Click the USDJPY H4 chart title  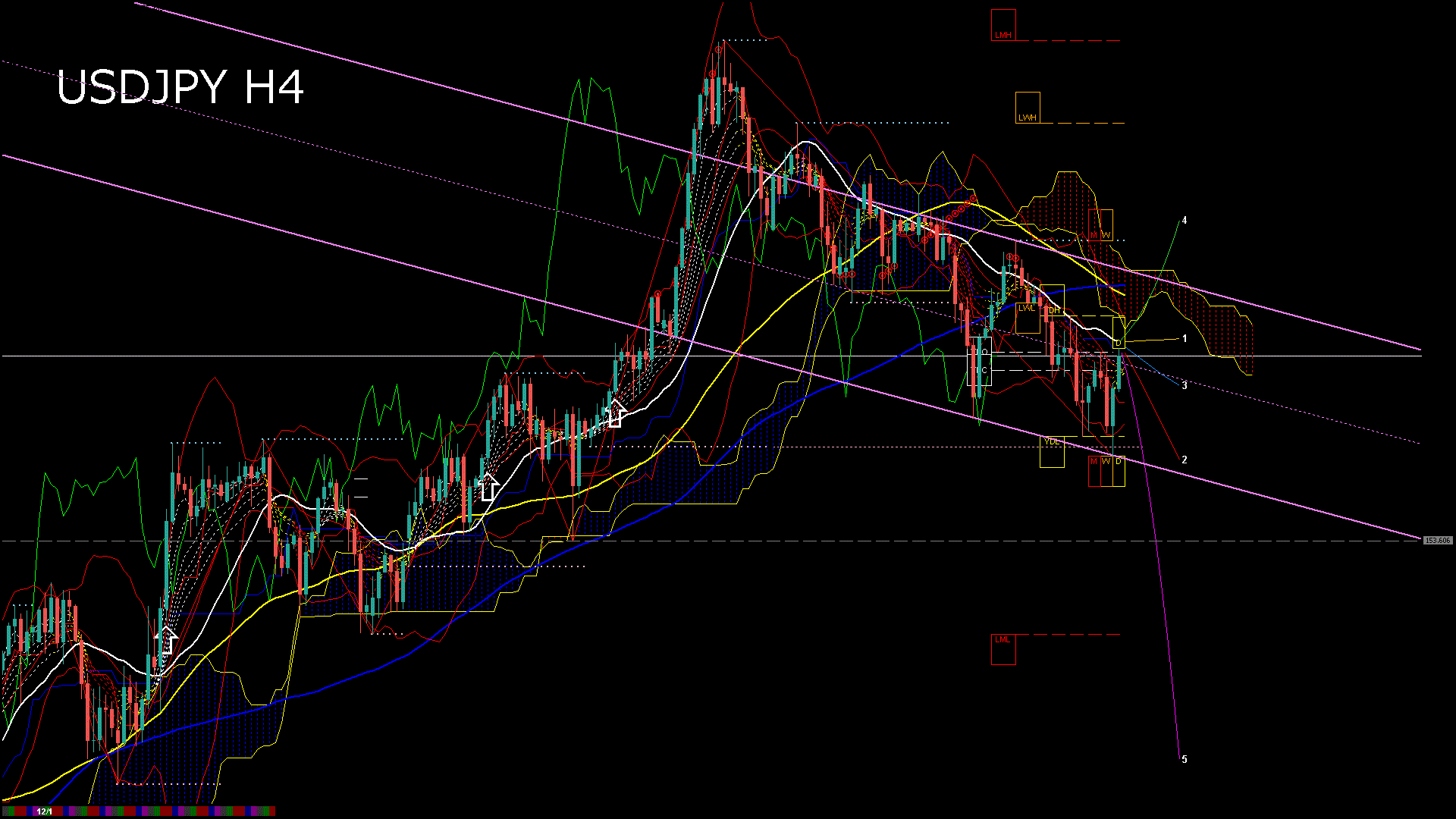pyautogui.click(x=180, y=87)
